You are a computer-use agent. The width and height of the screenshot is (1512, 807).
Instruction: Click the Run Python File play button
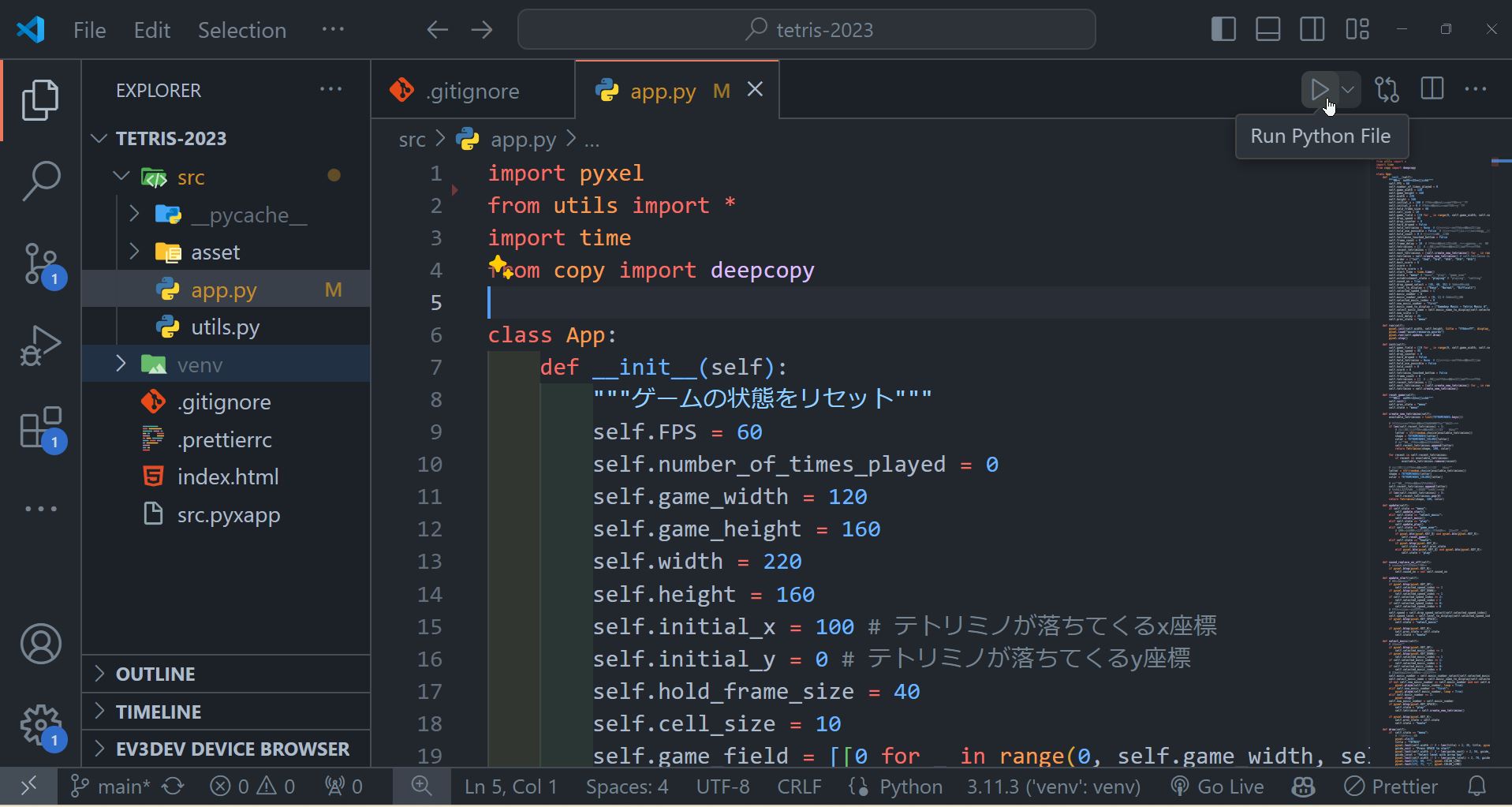pos(1320,90)
